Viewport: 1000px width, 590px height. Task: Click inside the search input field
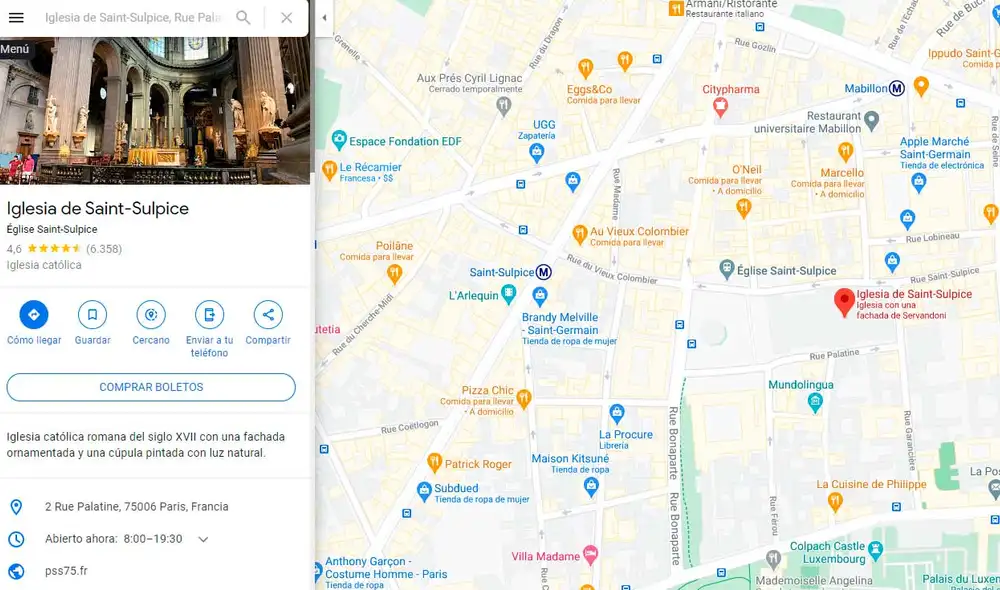click(130, 17)
